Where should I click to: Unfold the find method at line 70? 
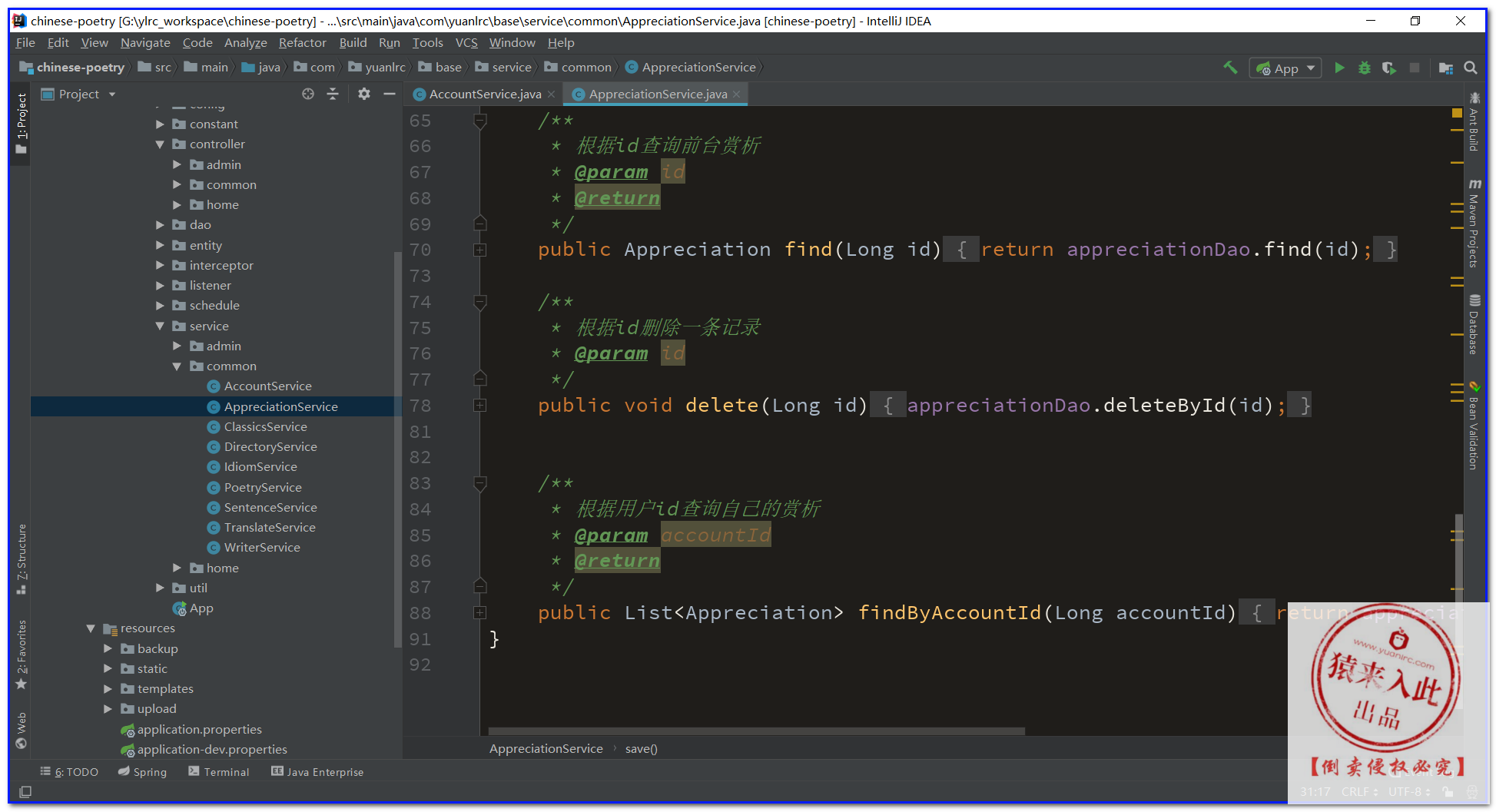(480, 250)
